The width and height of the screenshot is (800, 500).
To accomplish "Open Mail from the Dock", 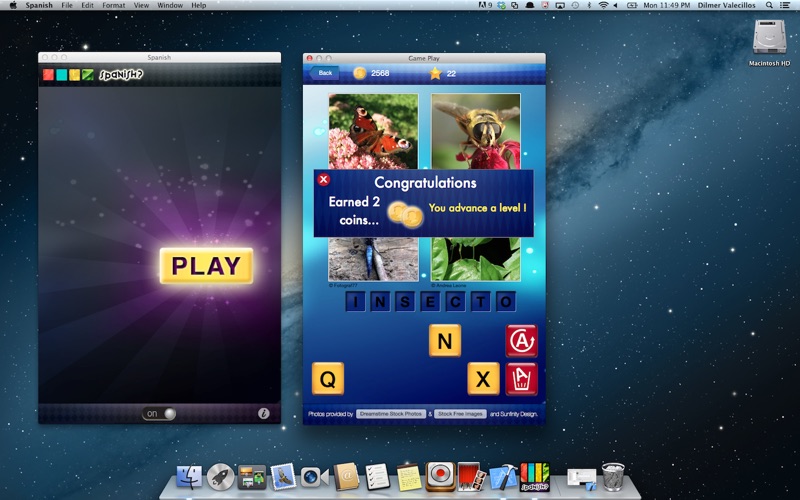I will pos(283,477).
